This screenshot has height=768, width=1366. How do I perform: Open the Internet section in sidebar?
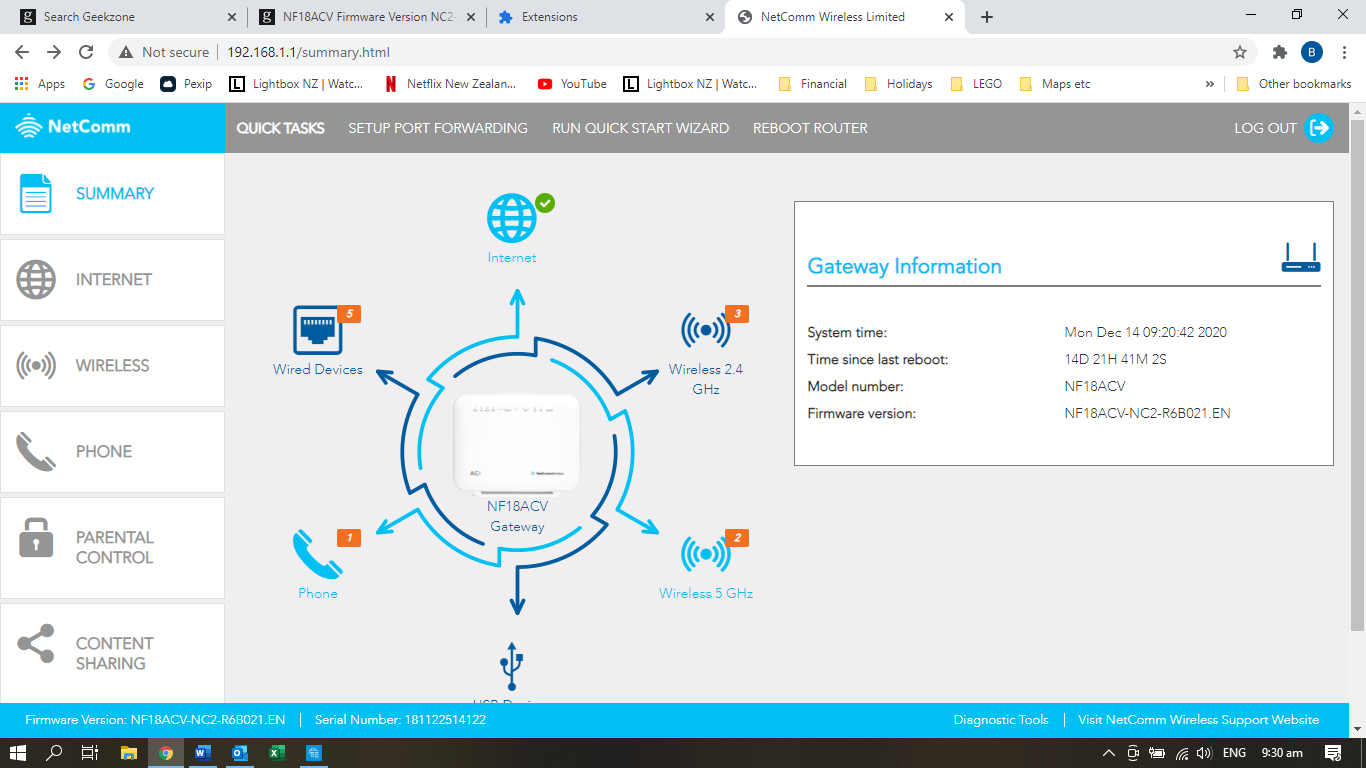[112, 280]
